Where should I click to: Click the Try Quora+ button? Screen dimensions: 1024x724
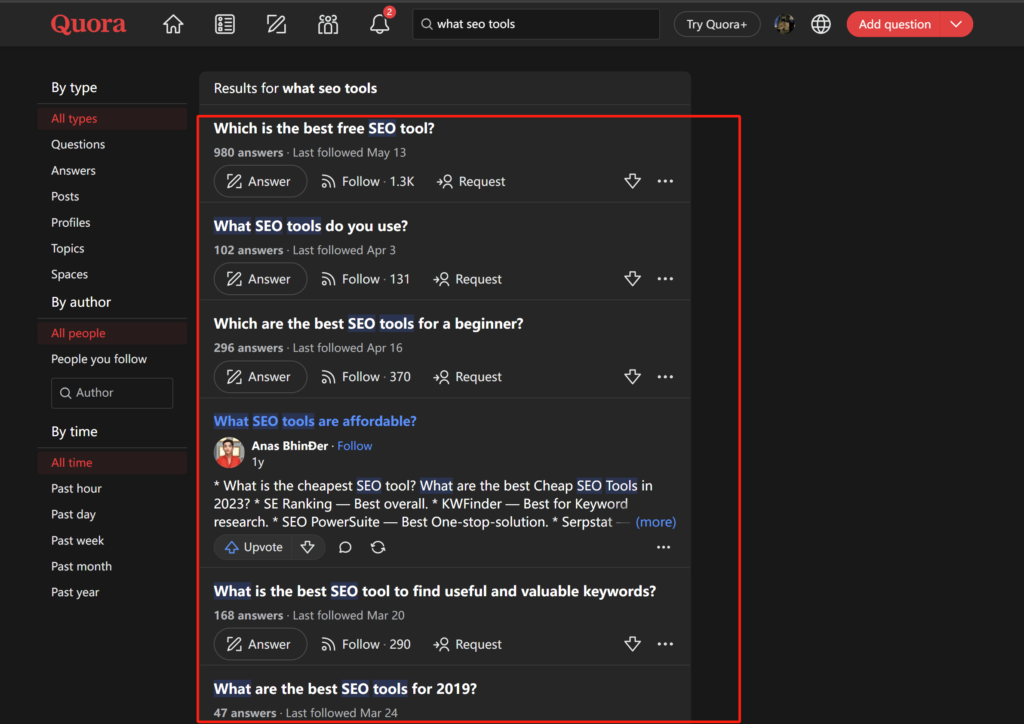[x=716, y=24]
